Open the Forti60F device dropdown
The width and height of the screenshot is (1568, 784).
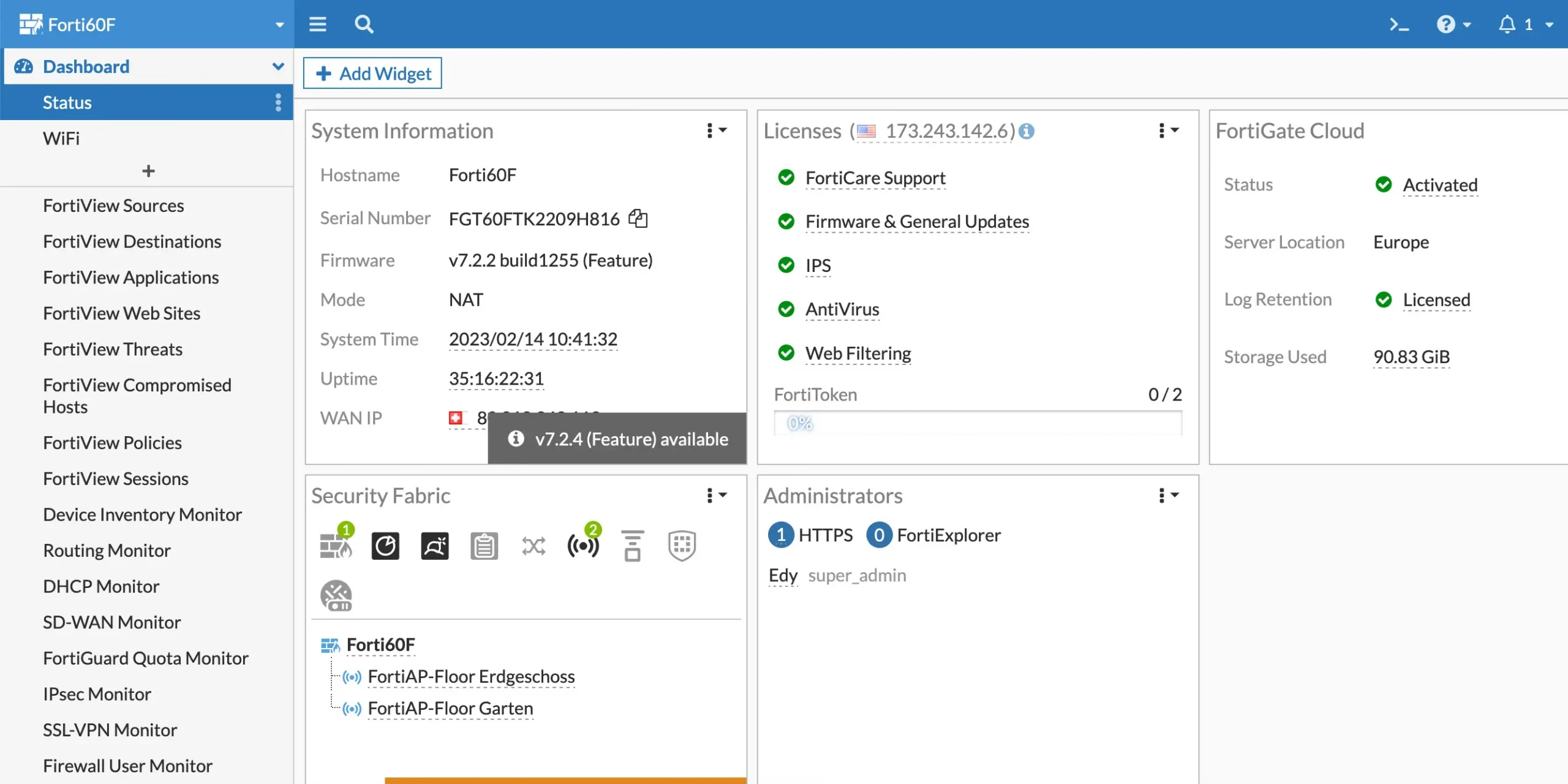(279, 25)
